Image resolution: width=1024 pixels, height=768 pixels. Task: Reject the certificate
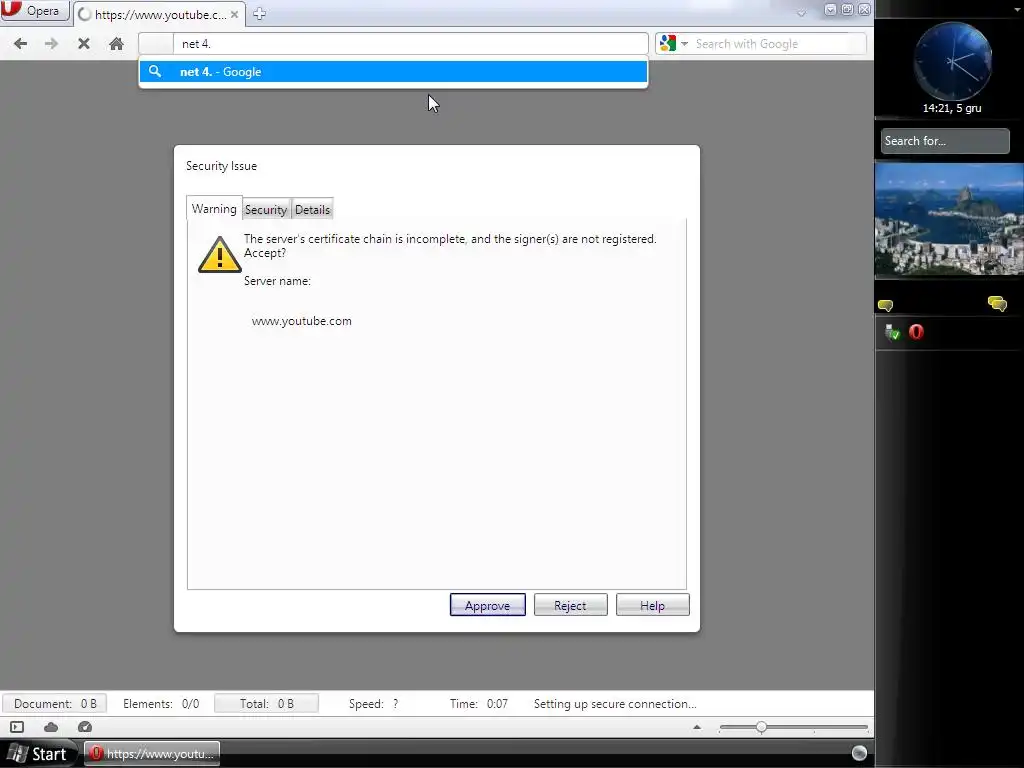[570, 605]
